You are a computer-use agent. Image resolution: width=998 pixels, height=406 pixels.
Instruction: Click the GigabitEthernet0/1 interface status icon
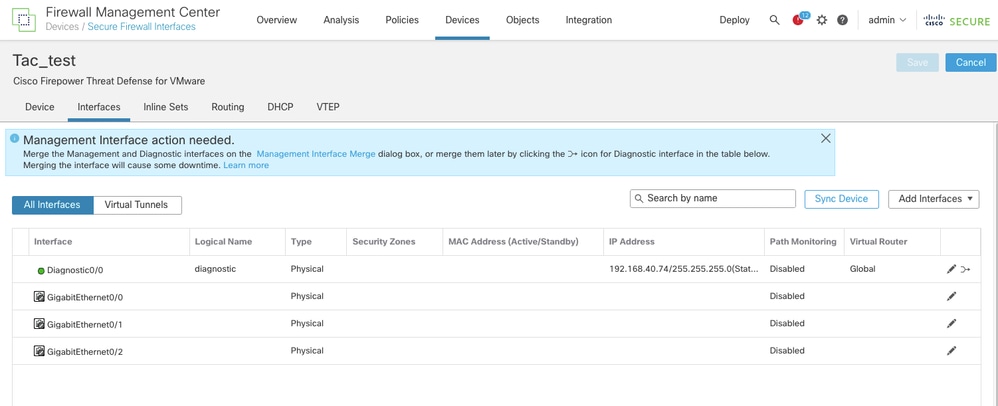(x=39, y=324)
